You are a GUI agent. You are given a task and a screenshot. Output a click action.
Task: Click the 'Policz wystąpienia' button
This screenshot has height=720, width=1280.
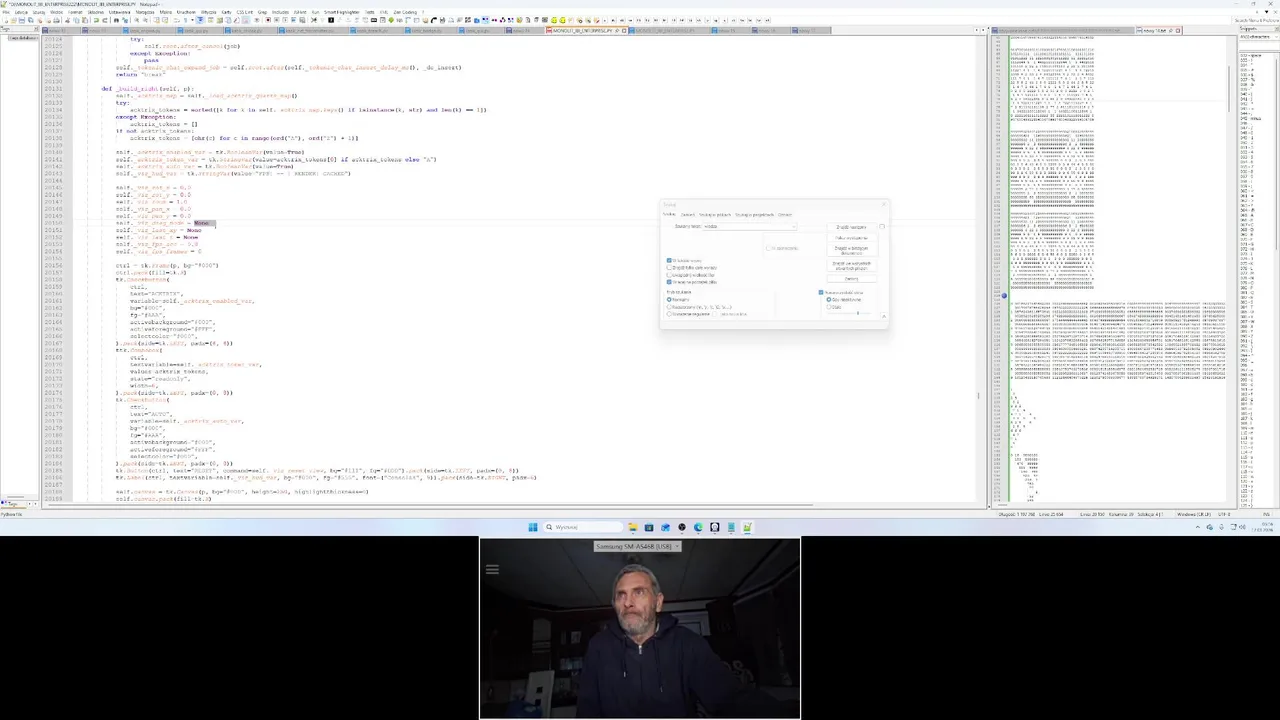point(851,238)
